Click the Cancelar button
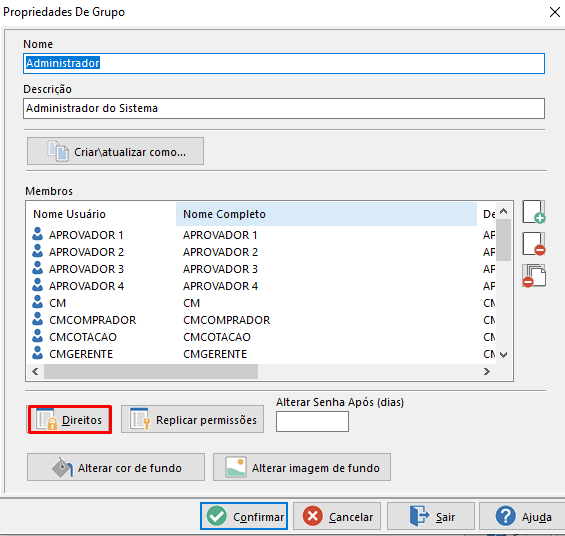The height and width of the screenshot is (536, 565). 337,516
